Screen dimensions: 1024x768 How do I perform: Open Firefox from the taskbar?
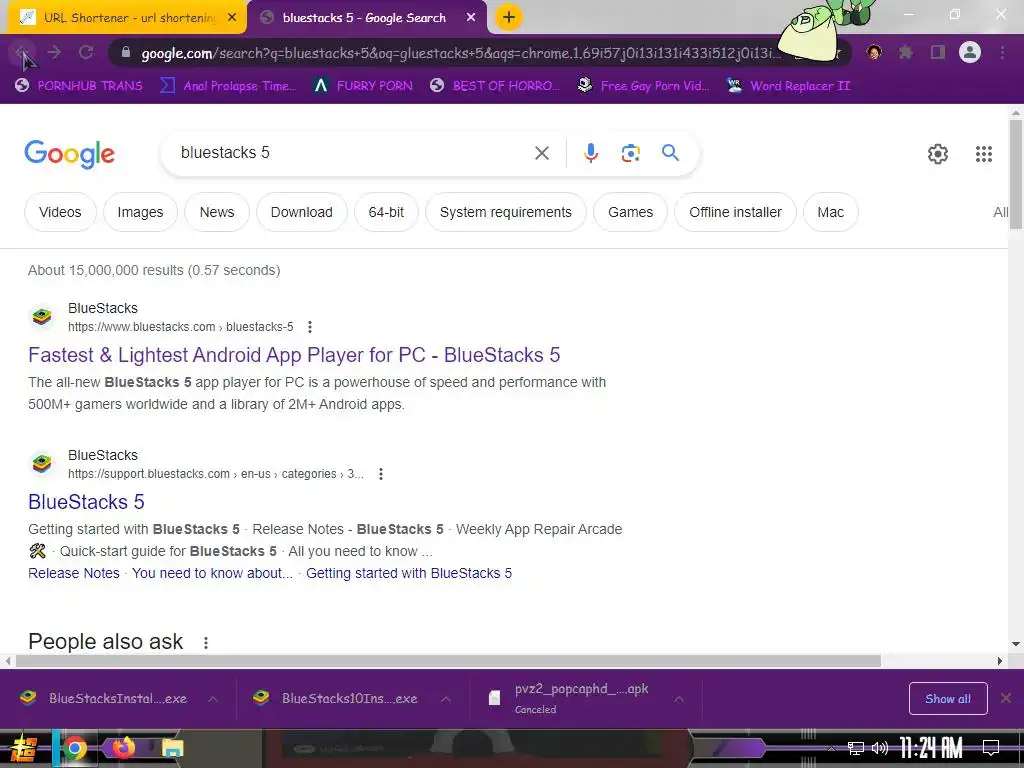tap(123, 747)
